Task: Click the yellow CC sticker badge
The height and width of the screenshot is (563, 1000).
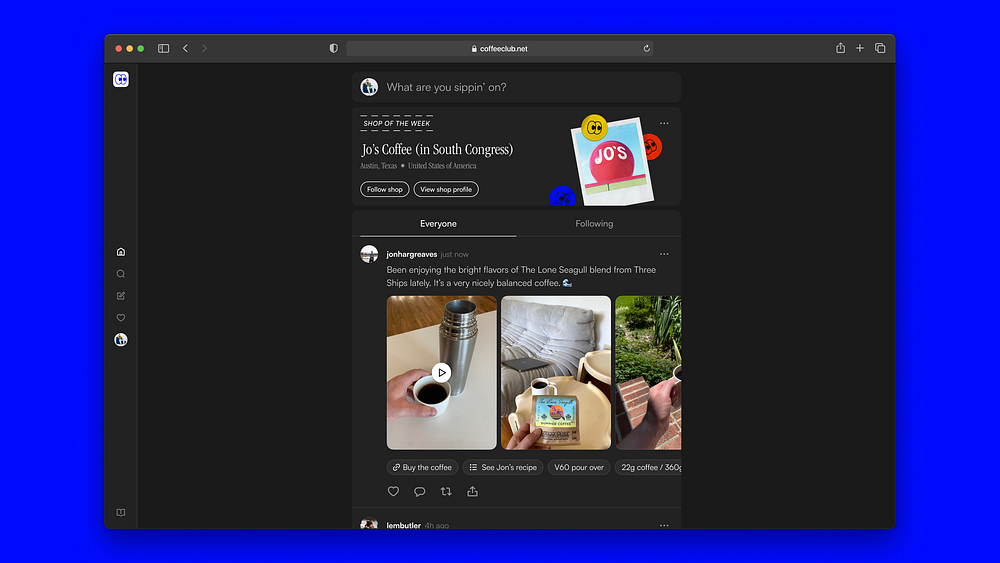Action: (594, 128)
